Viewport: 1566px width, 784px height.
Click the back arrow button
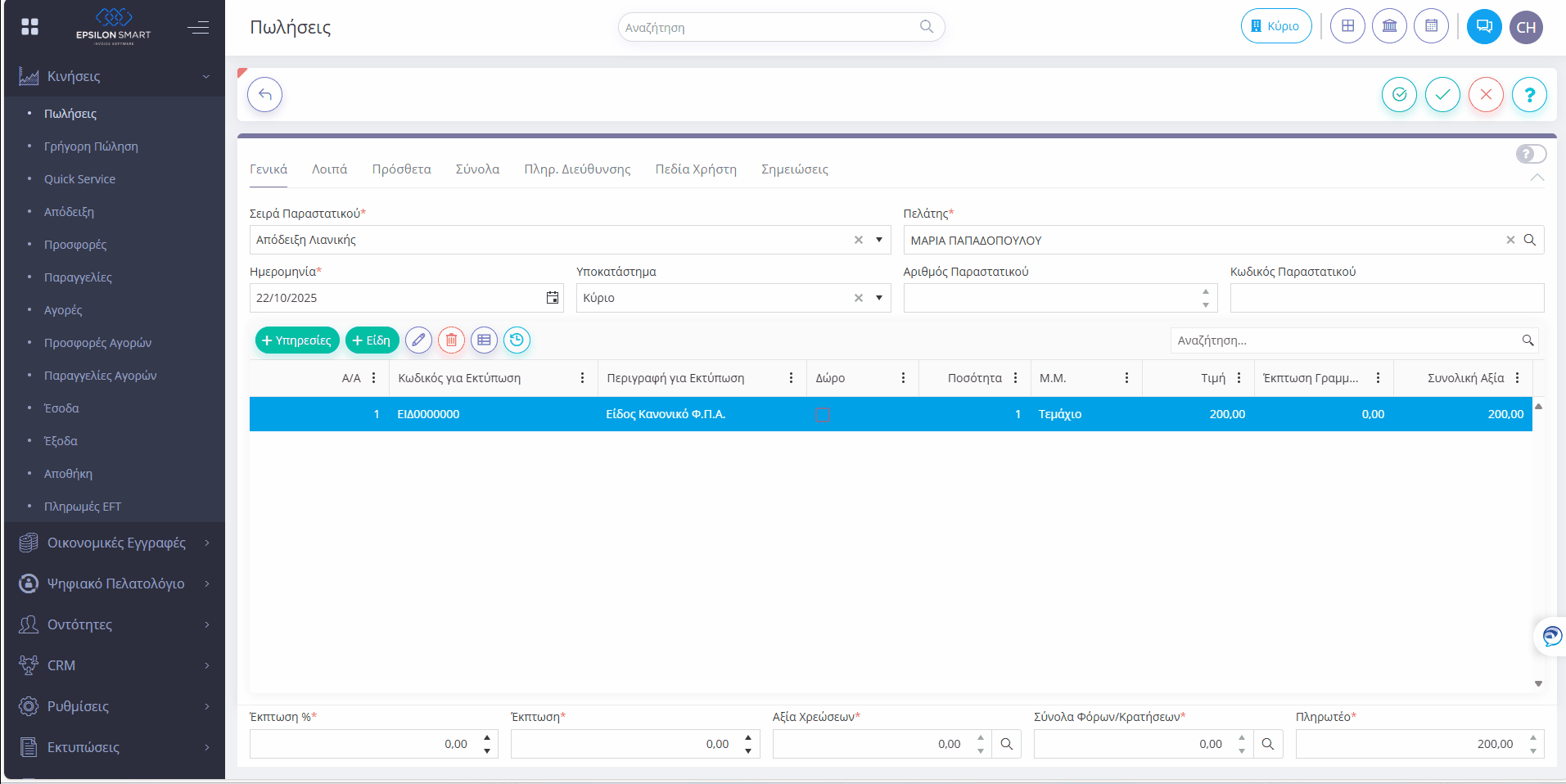click(264, 95)
